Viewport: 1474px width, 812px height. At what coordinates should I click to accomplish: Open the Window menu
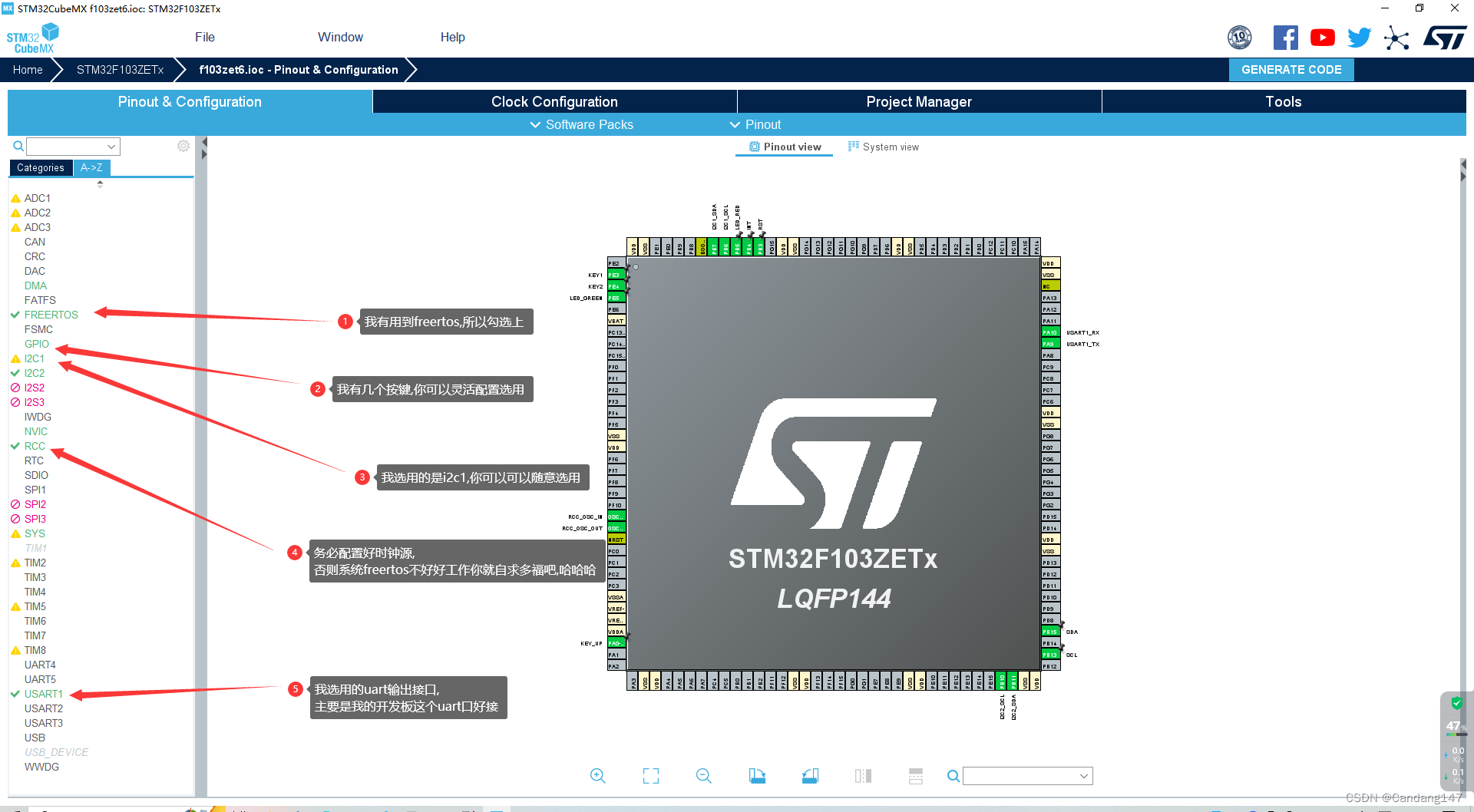click(340, 37)
